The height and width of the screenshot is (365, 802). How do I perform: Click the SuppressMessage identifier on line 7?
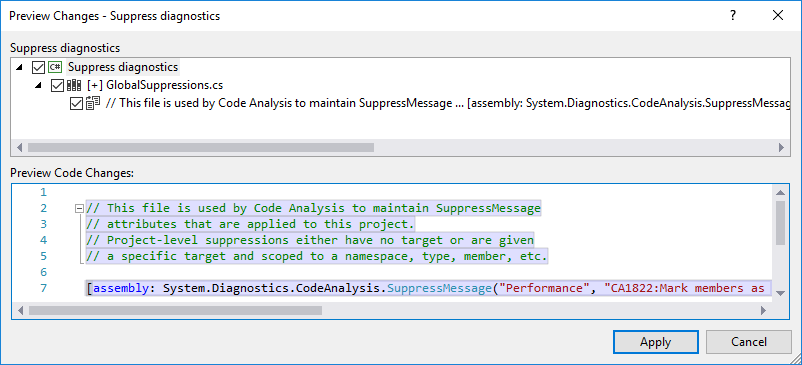pos(439,288)
